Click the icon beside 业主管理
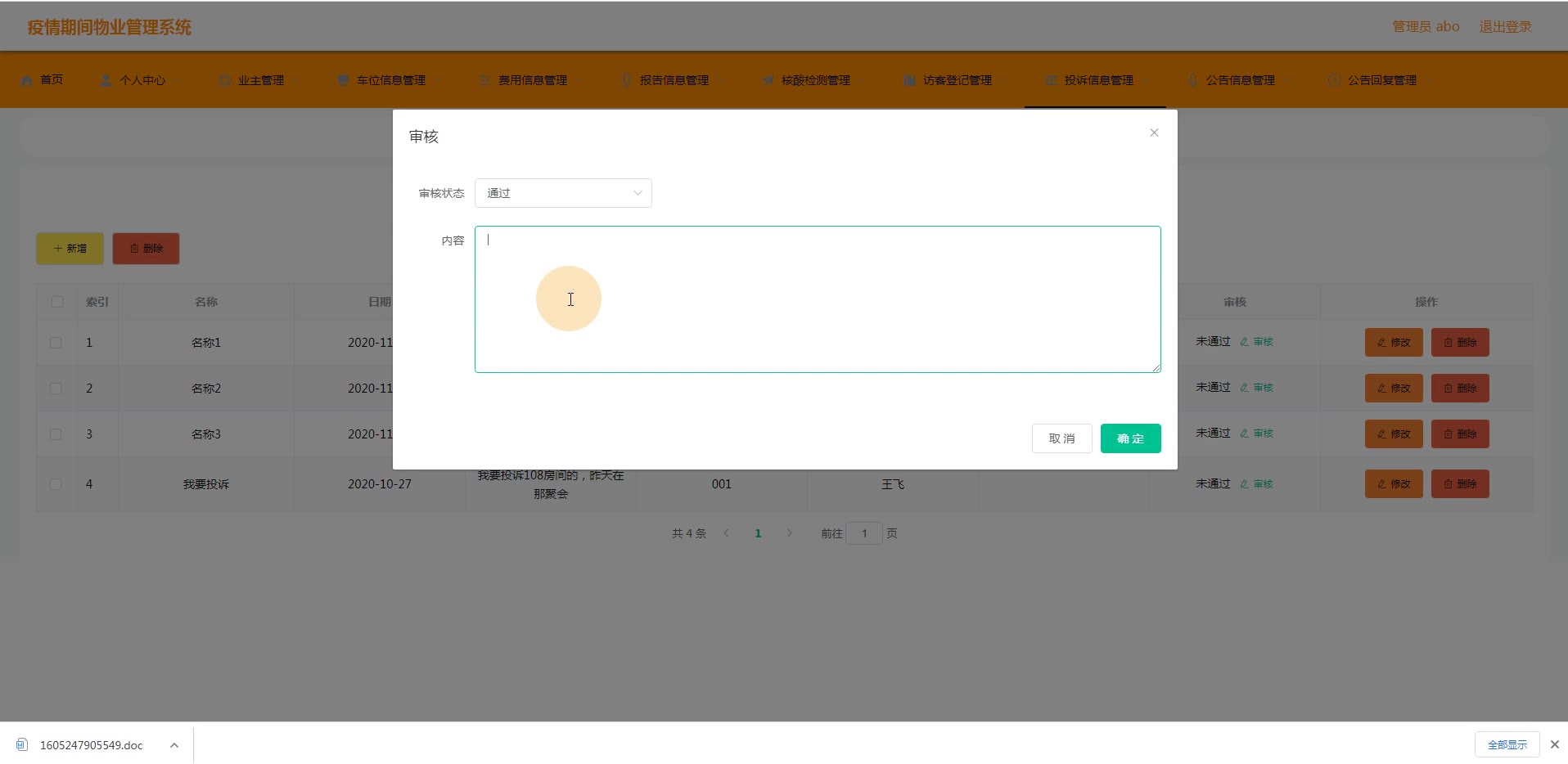The image size is (1568, 764). (x=225, y=80)
